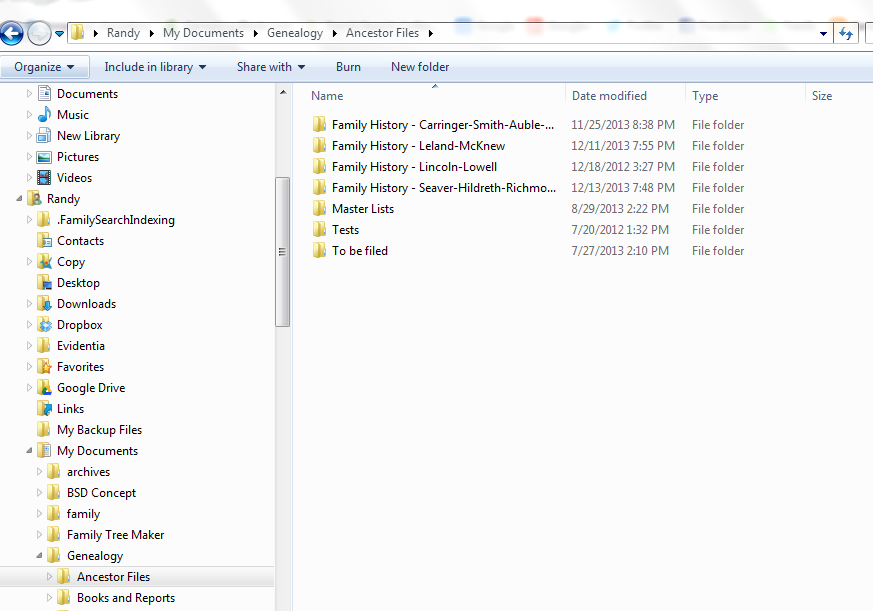Screen dimensions: 873x611
Task: Open the Dropbox folder in the sidebar
Action: [x=48, y=324]
